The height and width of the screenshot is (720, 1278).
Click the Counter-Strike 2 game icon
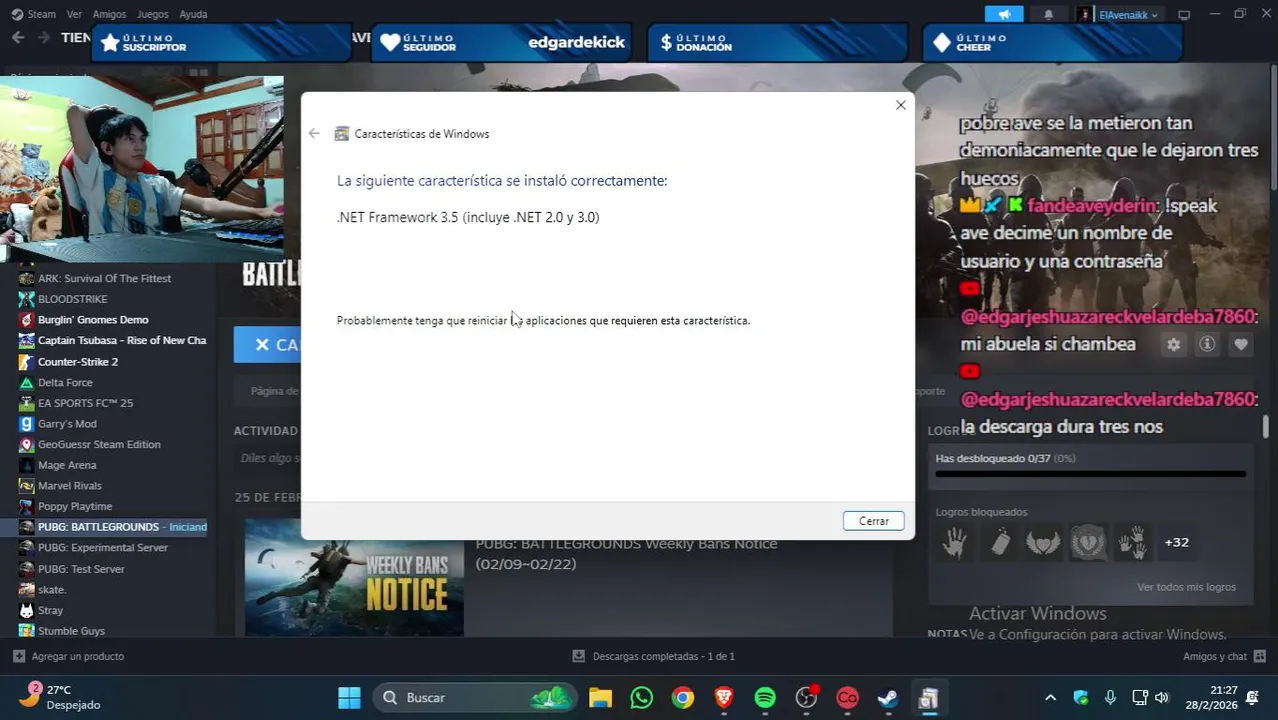pyautogui.click(x=27, y=361)
